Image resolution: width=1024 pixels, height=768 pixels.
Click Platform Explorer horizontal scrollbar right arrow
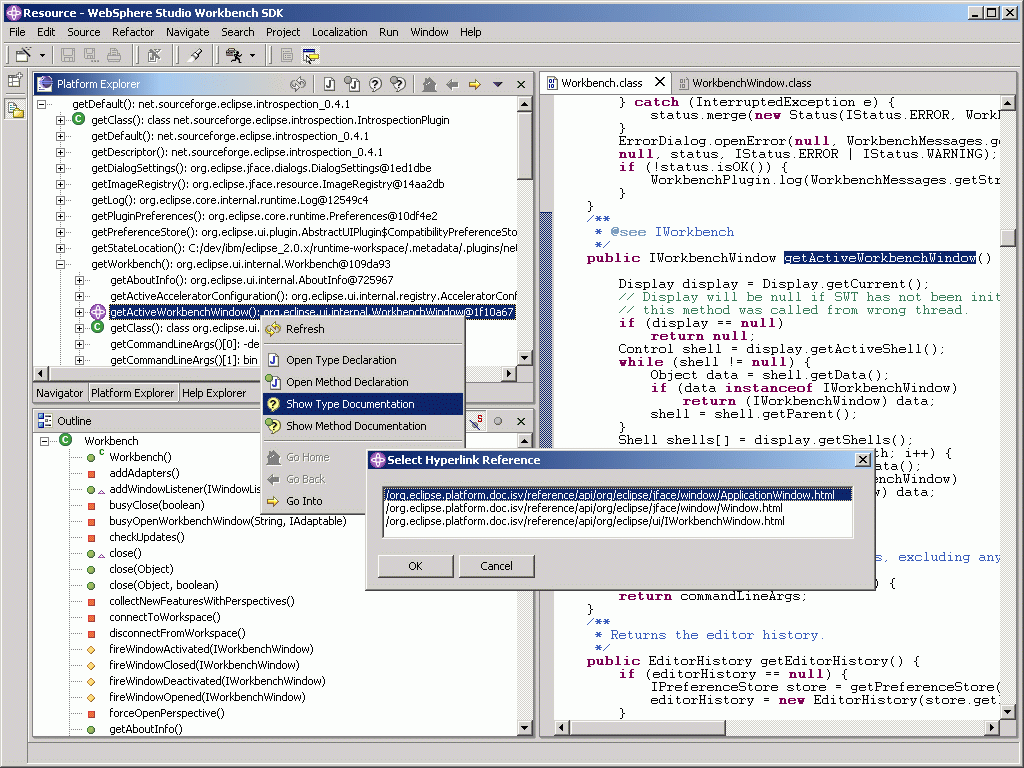509,374
